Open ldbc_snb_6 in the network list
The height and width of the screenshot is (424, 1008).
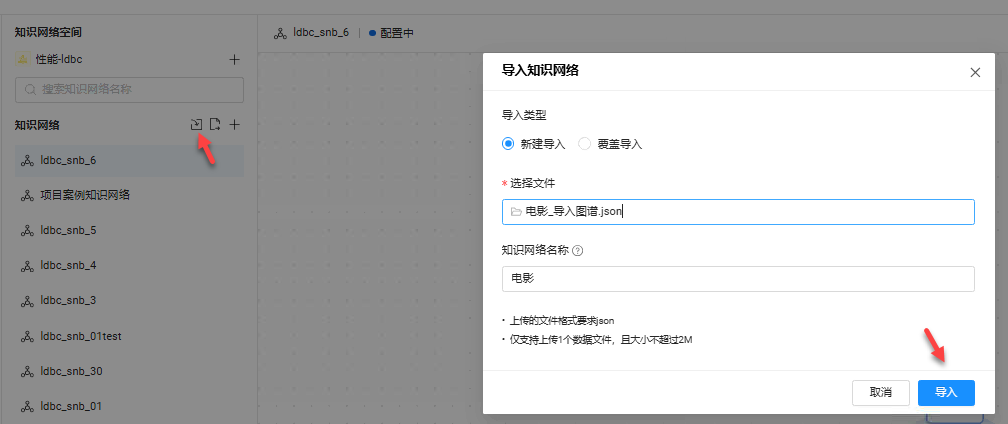[x=129, y=160]
